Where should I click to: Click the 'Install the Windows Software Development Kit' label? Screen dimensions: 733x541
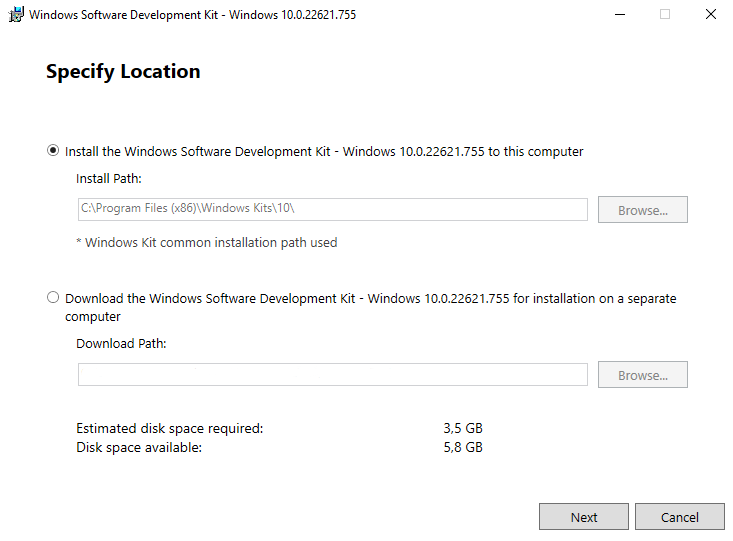point(324,152)
